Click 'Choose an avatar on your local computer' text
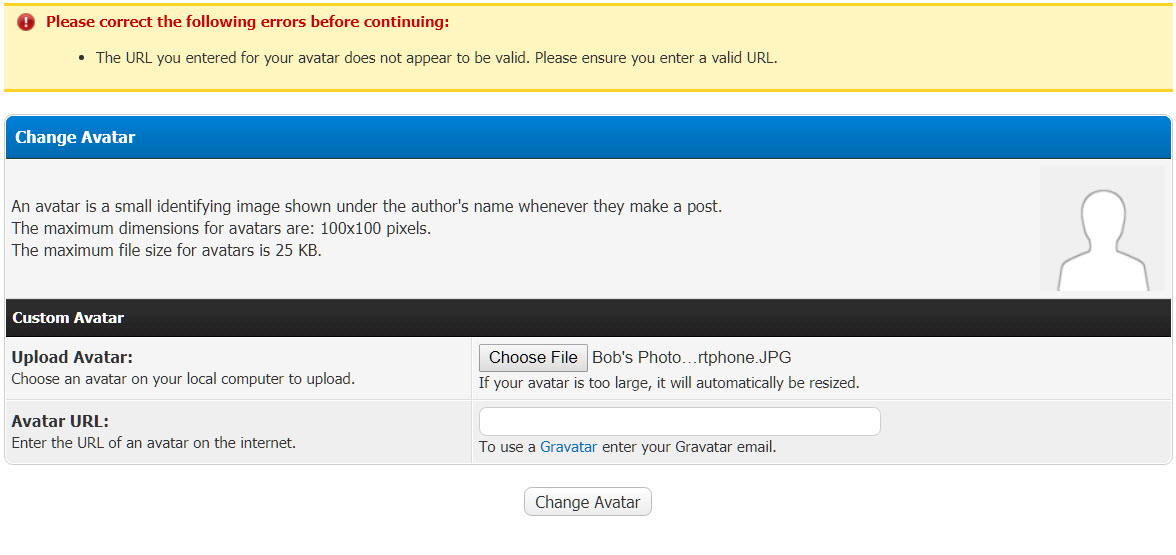This screenshot has width=1176, height=555. (x=183, y=379)
